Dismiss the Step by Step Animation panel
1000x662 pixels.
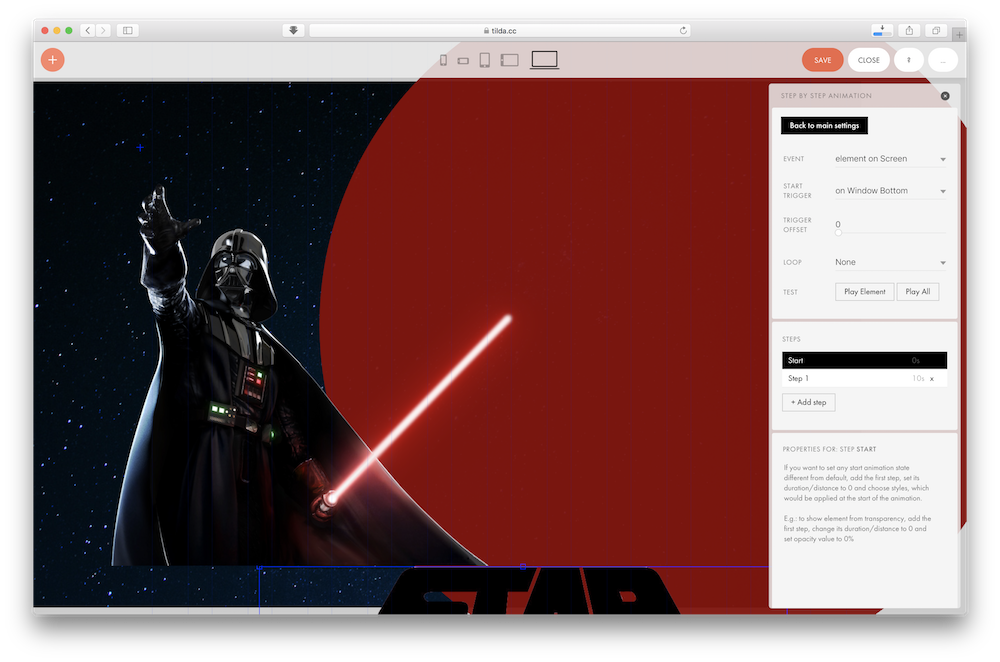coord(945,96)
